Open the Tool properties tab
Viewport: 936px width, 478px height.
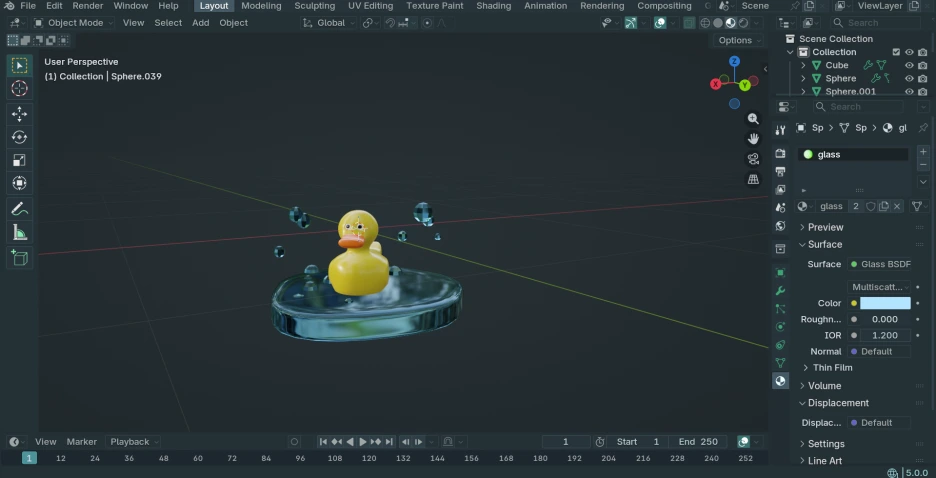[780, 130]
